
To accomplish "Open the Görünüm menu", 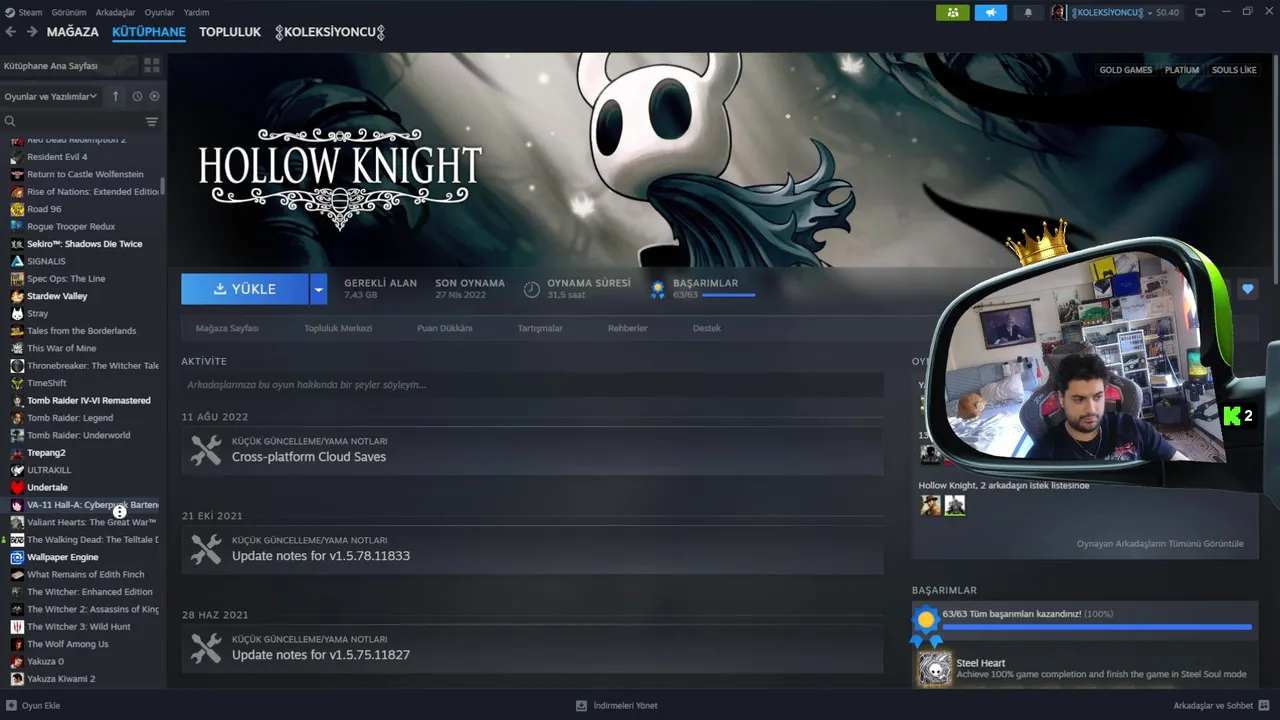I will point(69,12).
